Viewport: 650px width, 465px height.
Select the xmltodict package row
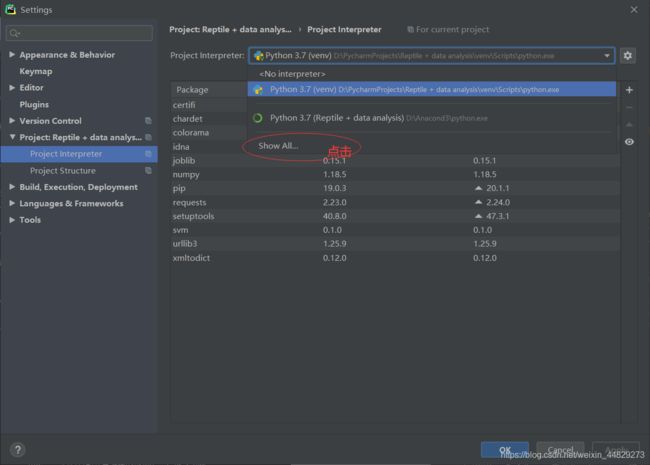395,258
